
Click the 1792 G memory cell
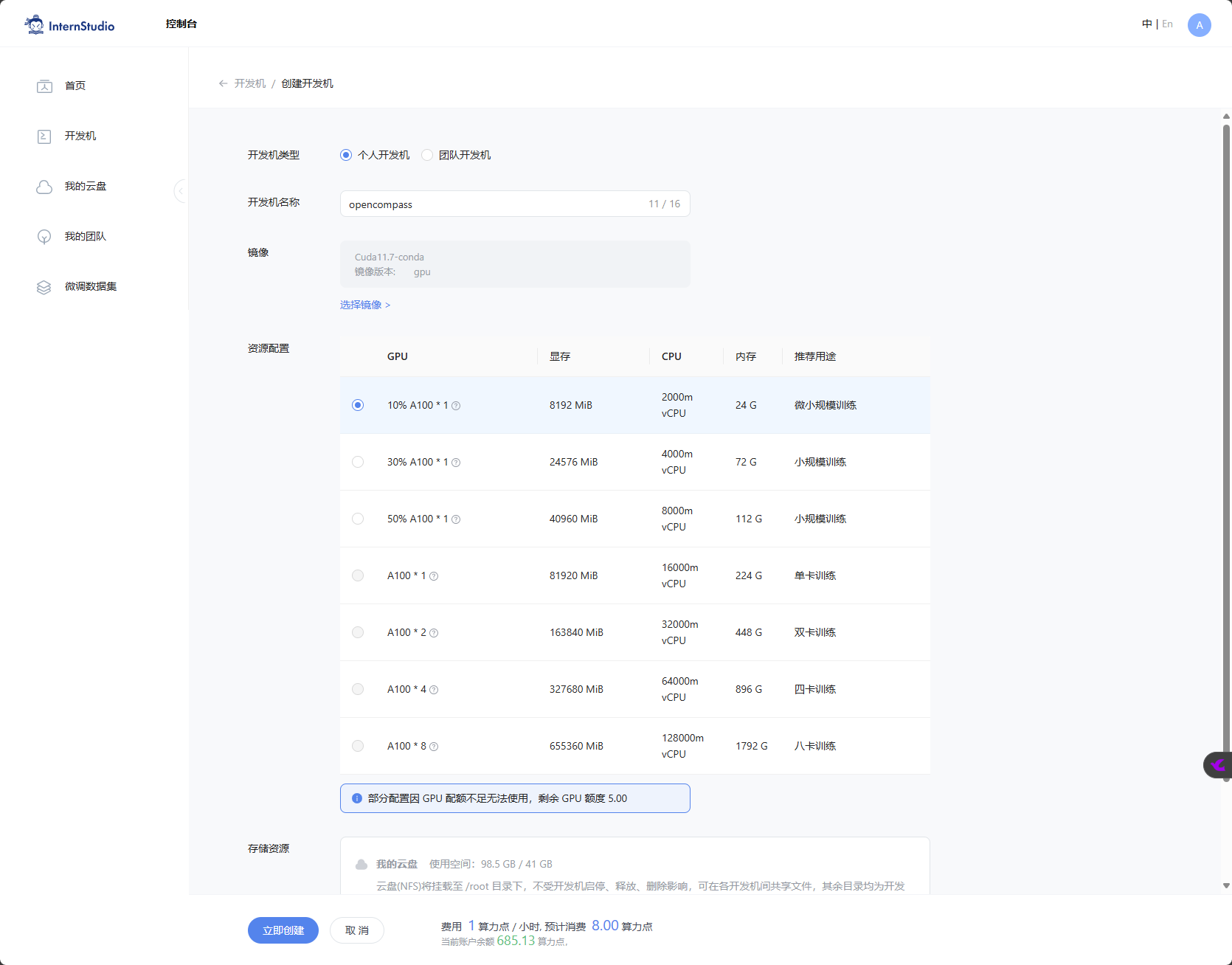point(752,746)
